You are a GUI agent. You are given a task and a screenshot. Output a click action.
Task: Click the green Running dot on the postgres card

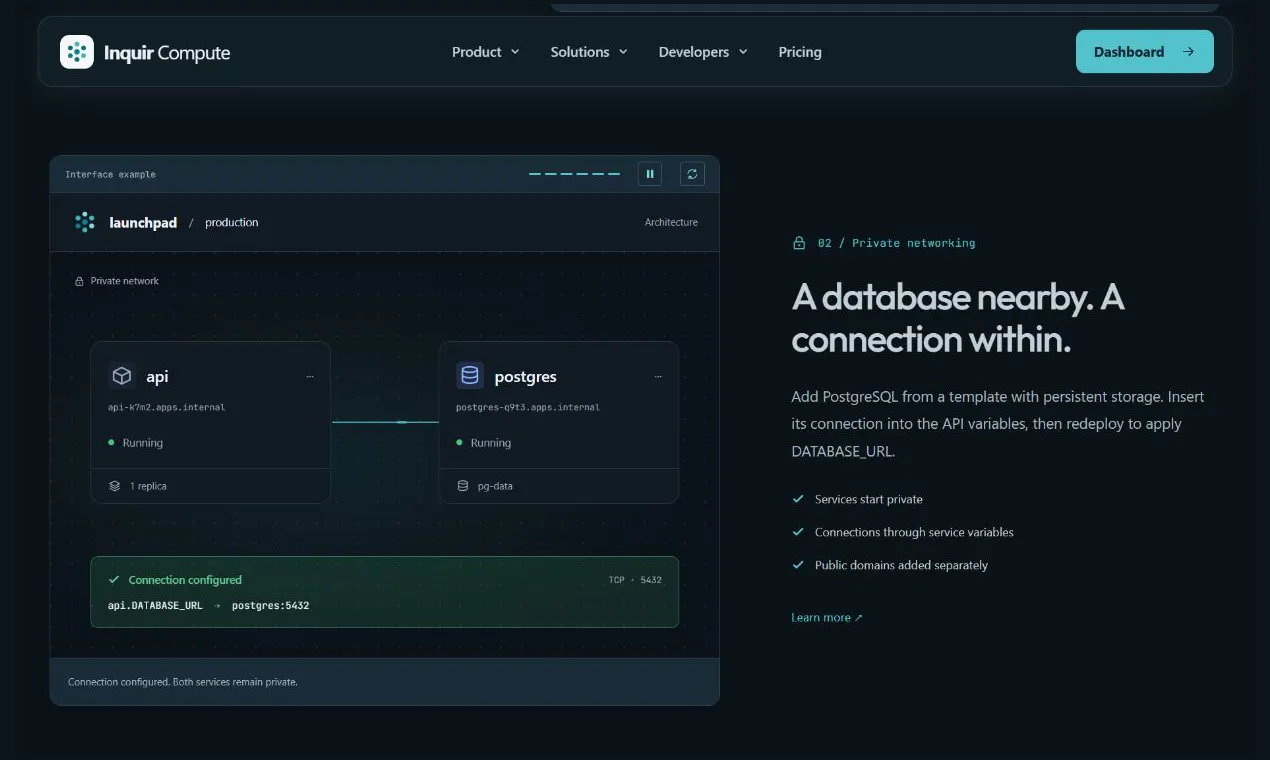(x=459, y=442)
